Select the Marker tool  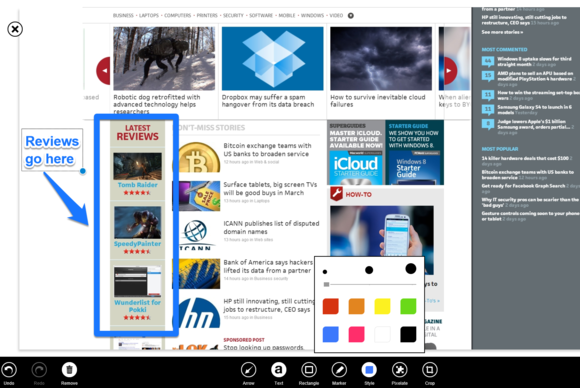(x=339, y=370)
